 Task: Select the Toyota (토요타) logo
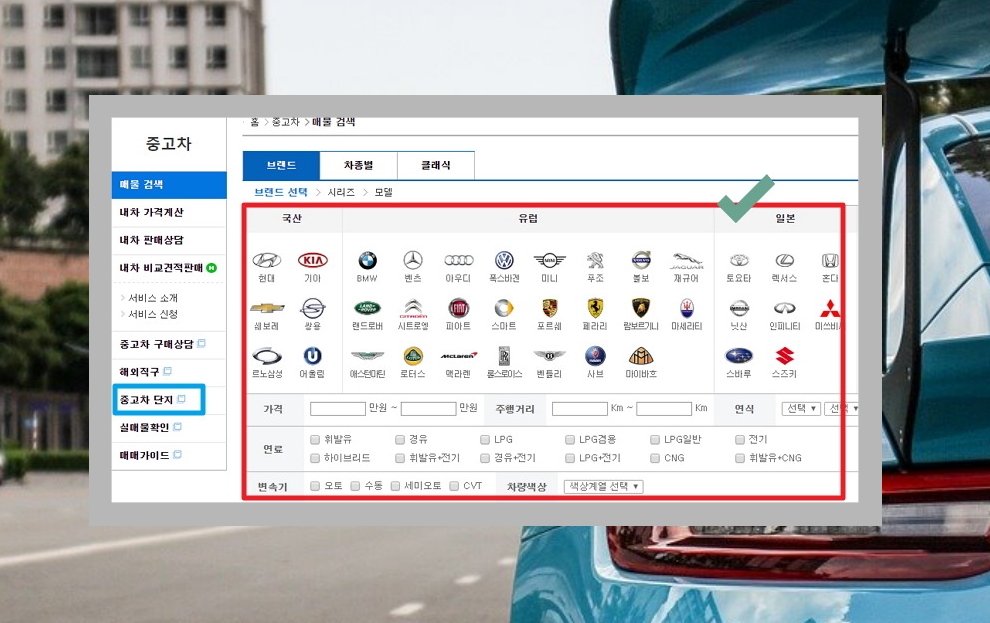coord(739,260)
